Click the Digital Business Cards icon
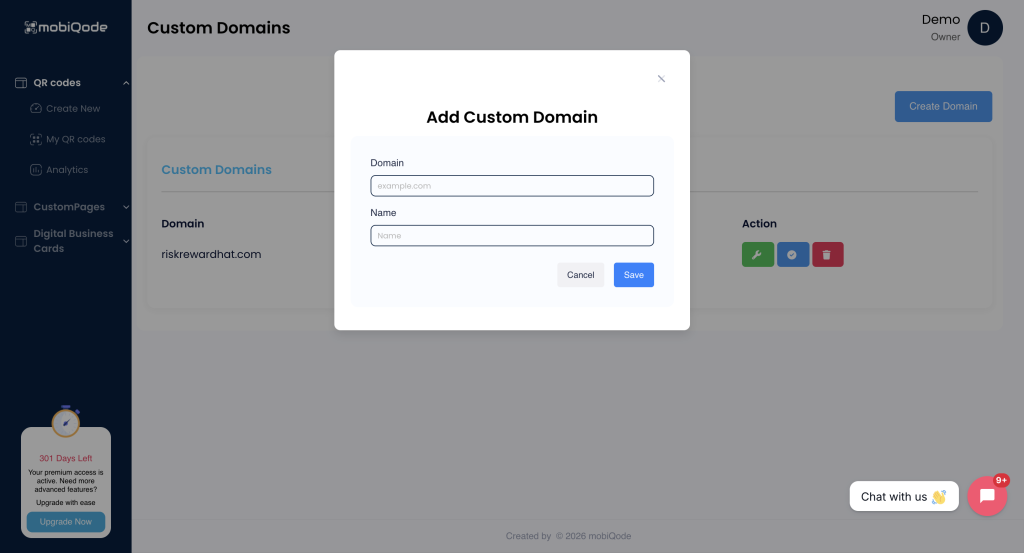Image resolution: width=1024 pixels, height=553 pixels. point(21,241)
